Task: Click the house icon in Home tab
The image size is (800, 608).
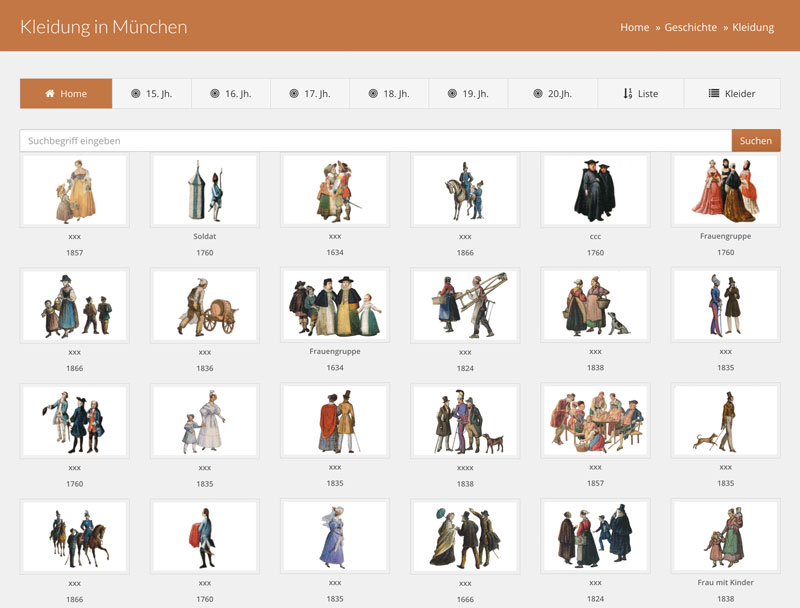Action: [50, 94]
